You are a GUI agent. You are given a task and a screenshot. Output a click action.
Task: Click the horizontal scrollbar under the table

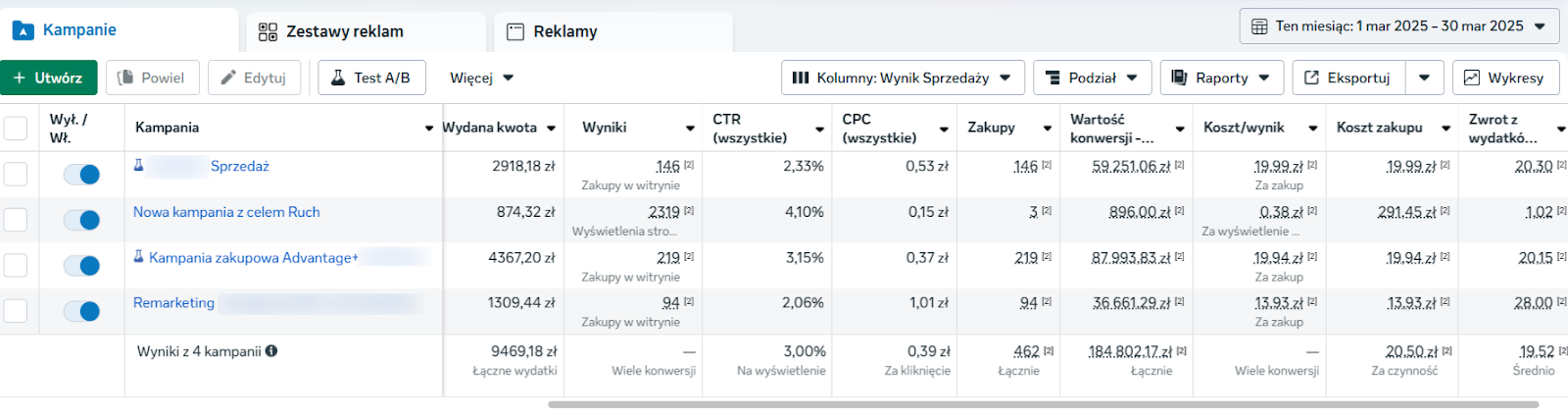click(1043, 404)
